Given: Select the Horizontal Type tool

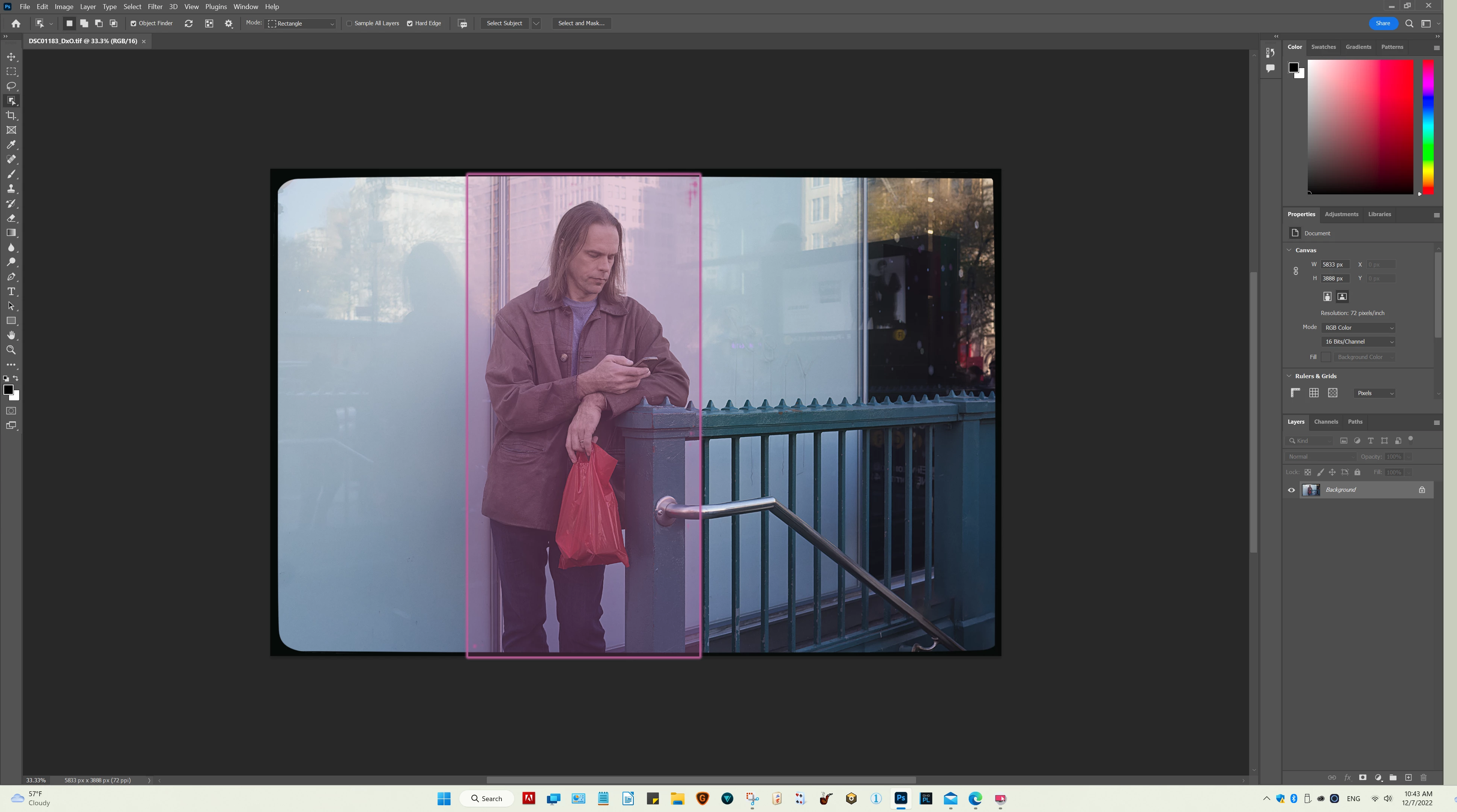Looking at the screenshot, I should [11, 291].
